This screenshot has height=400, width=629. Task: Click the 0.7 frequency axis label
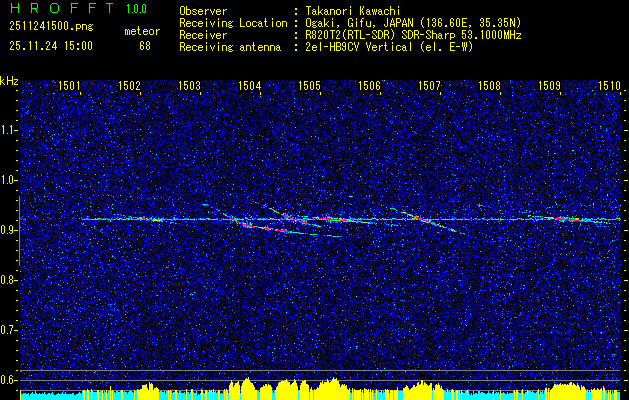tap(8, 330)
